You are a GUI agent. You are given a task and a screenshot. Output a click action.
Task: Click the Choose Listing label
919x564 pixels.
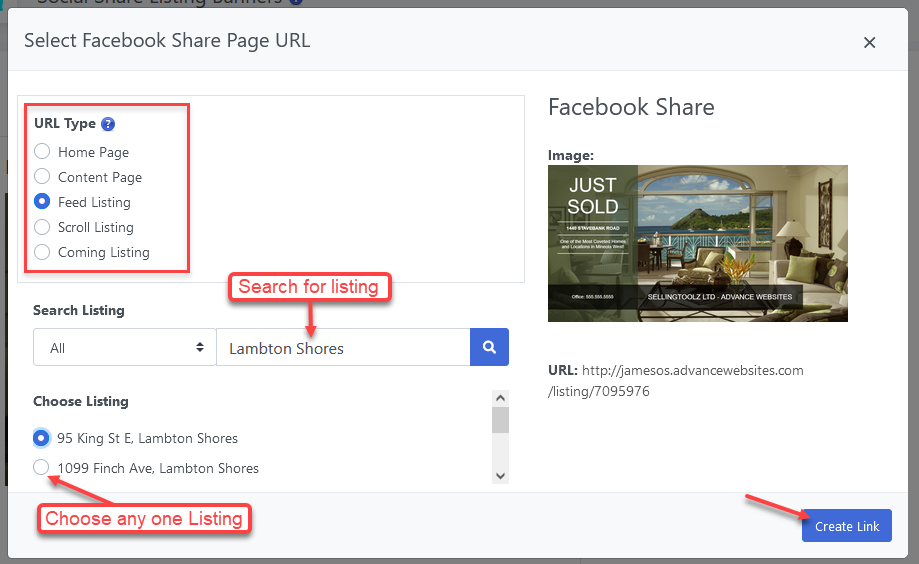[81, 402]
